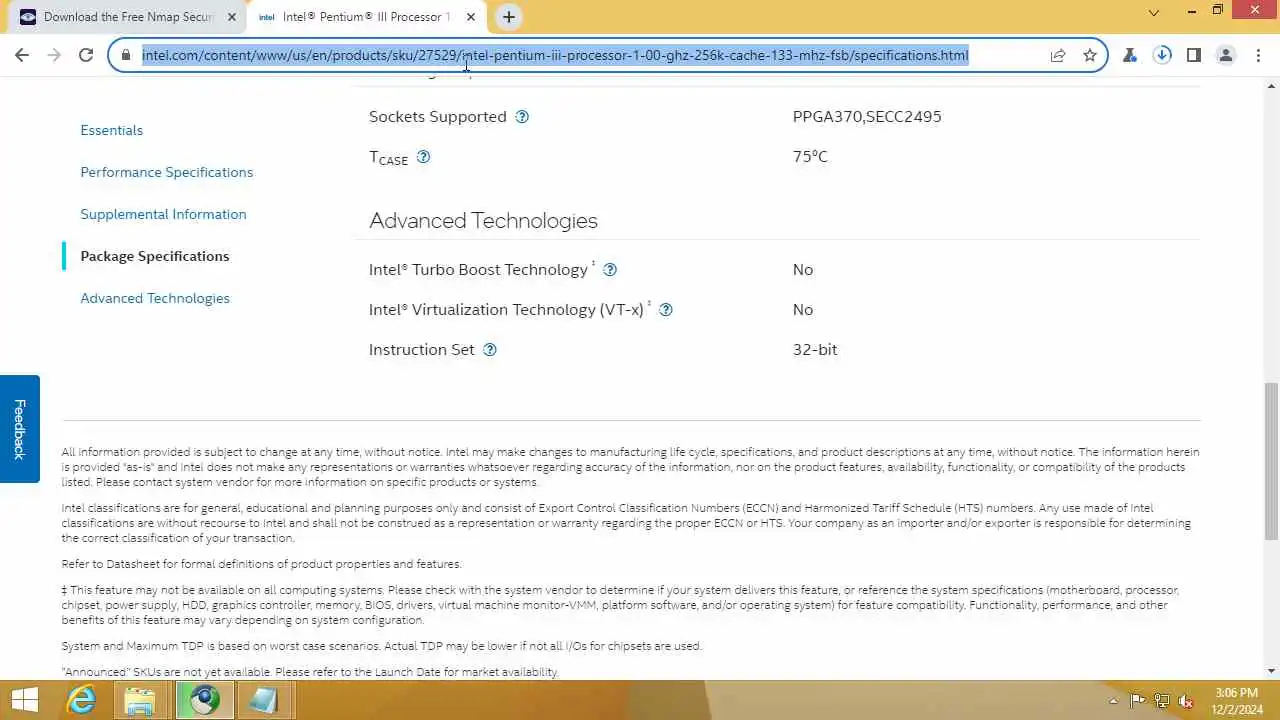Show hidden tray icons arrow
Screen dimensions: 1280x720
pos(1114,701)
